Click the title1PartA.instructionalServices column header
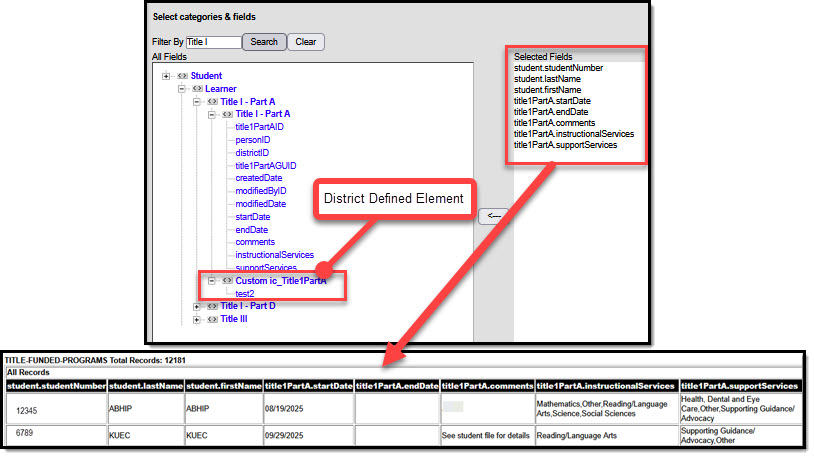 [607, 386]
